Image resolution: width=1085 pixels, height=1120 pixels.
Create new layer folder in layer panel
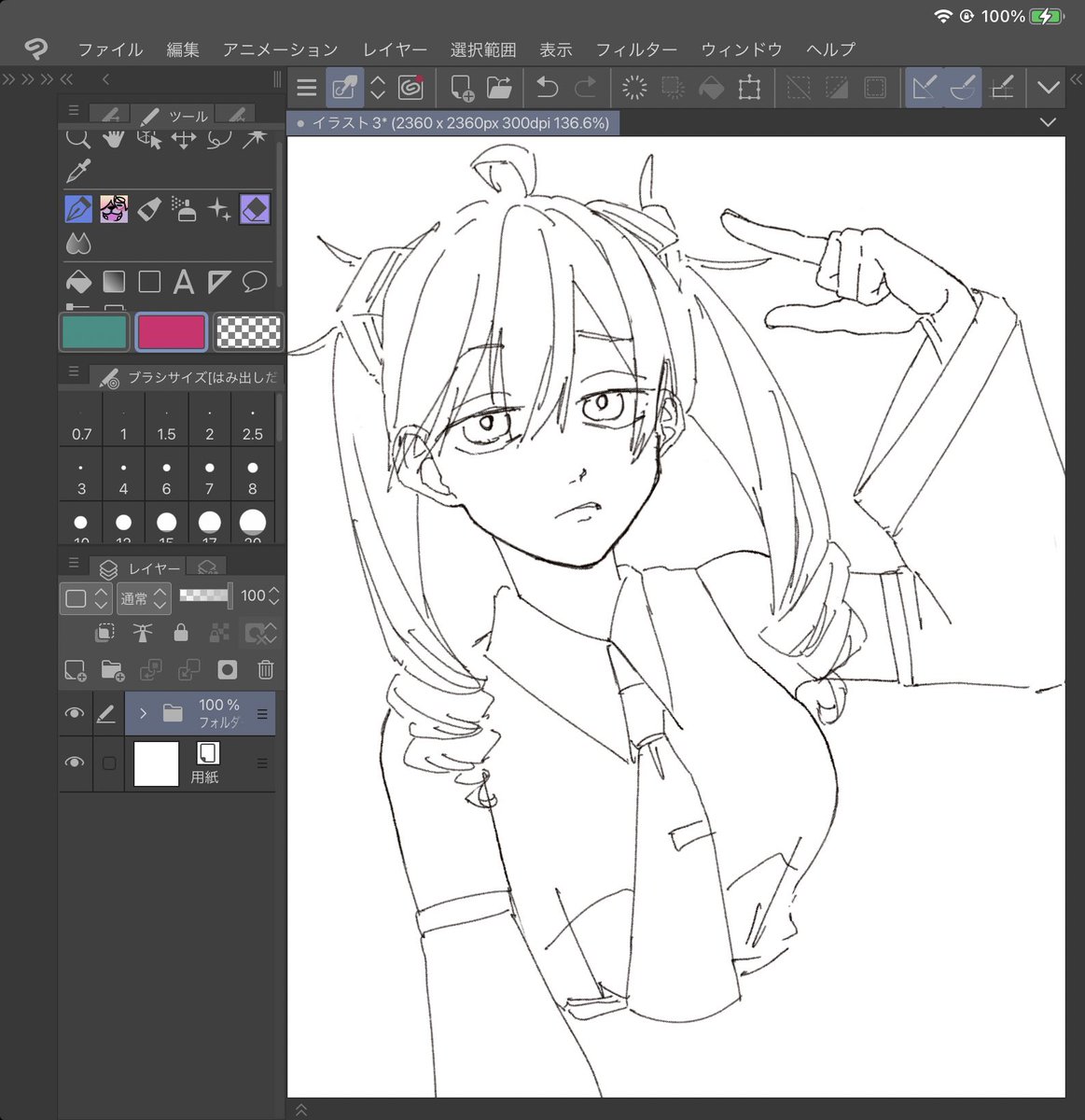coord(113,670)
